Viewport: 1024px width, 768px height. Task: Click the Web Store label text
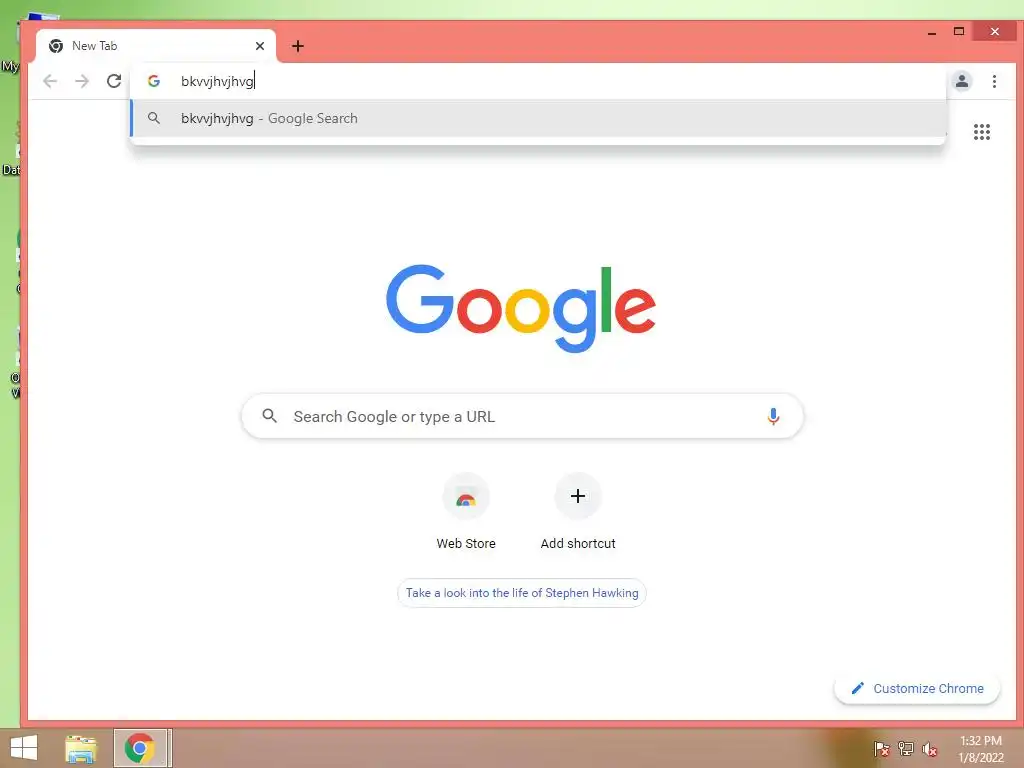(466, 543)
